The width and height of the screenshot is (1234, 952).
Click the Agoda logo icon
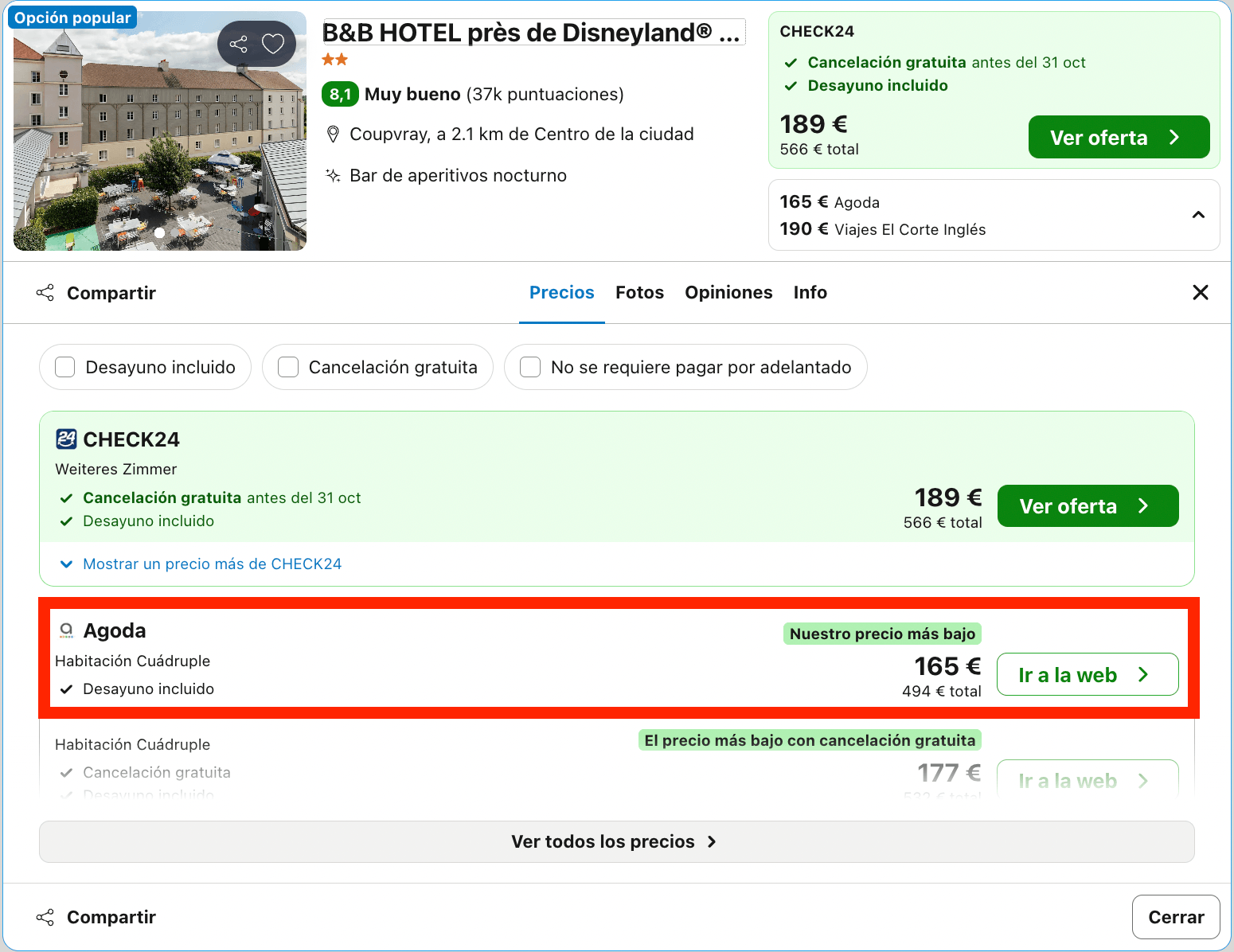tap(66, 630)
